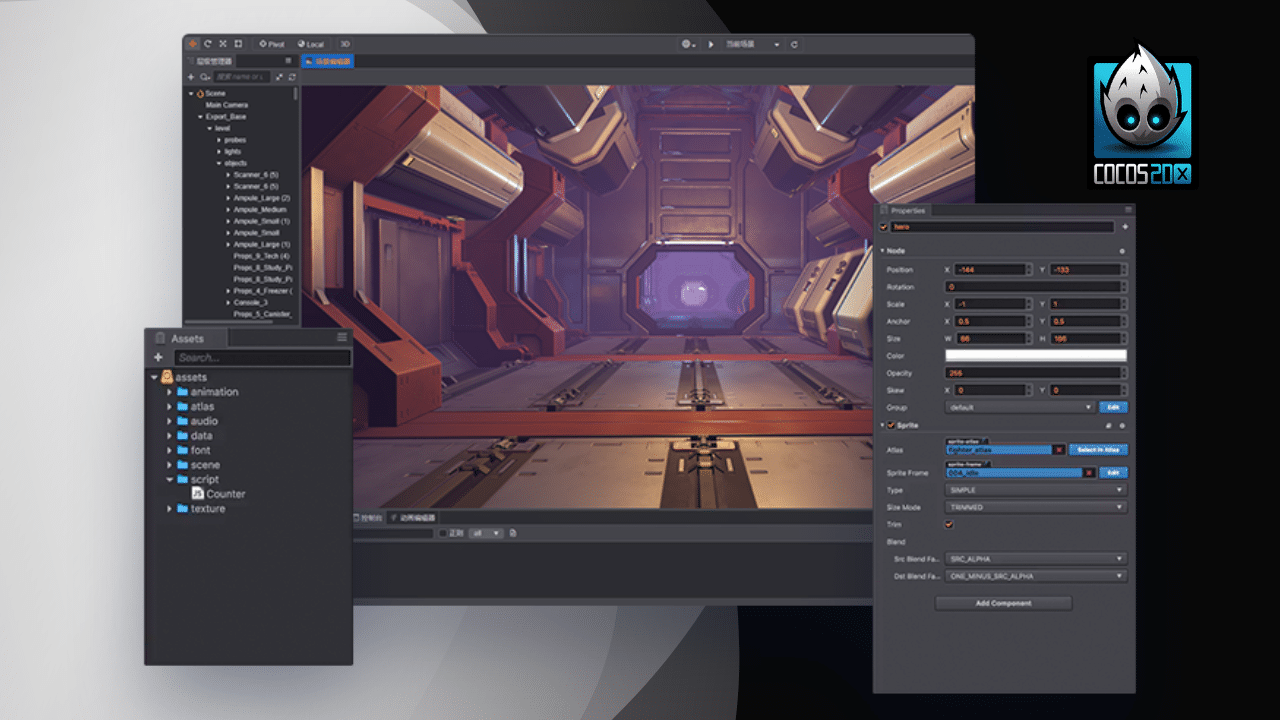Enable the Trim checkbox in the Sprite component
The width and height of the screenshot is (1280, 720).
coord(948,524)
